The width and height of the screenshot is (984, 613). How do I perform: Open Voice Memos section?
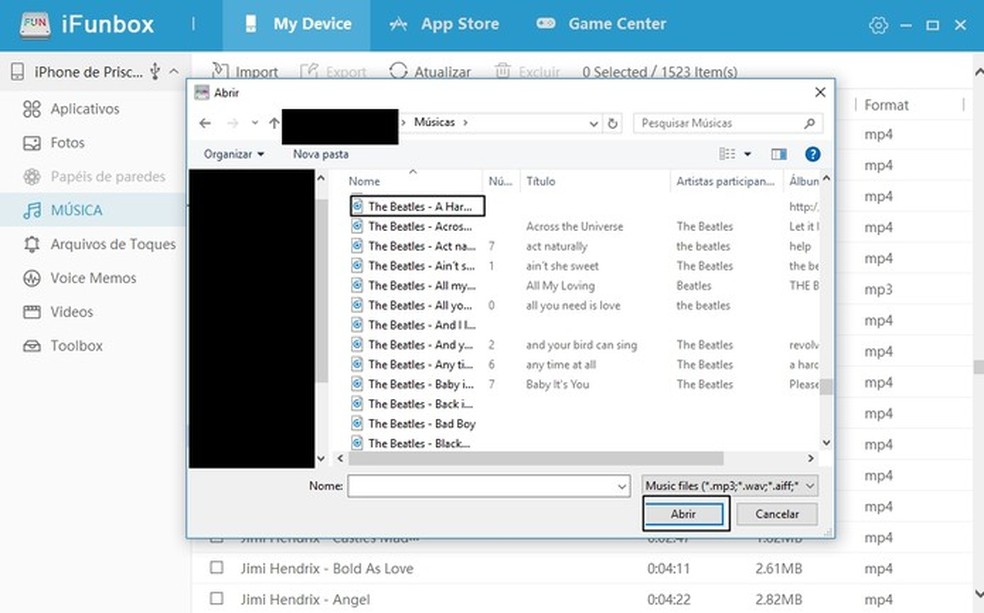click(x=79, y=278)
